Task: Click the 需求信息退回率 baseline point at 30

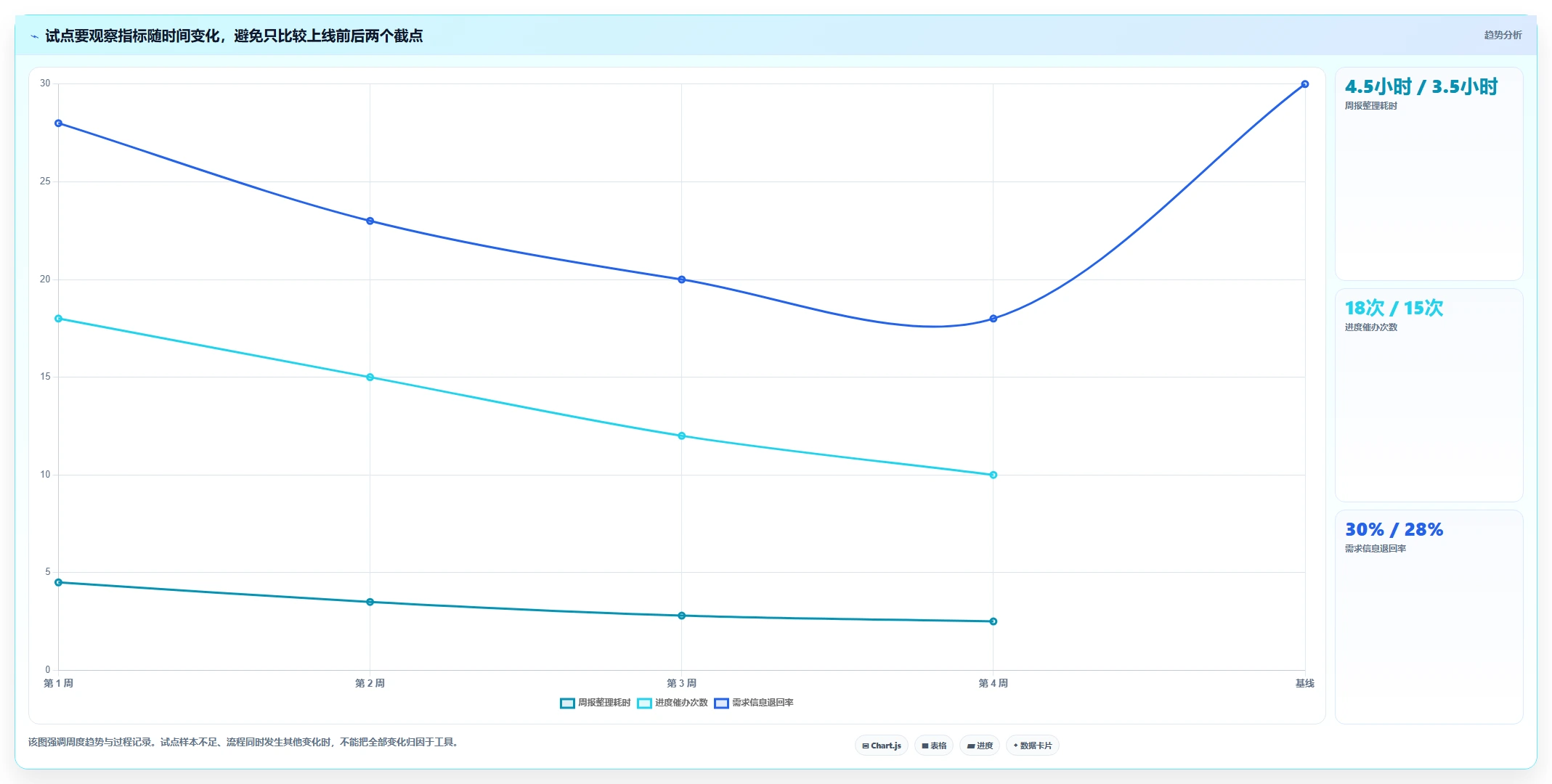Action: [1305, 84]
